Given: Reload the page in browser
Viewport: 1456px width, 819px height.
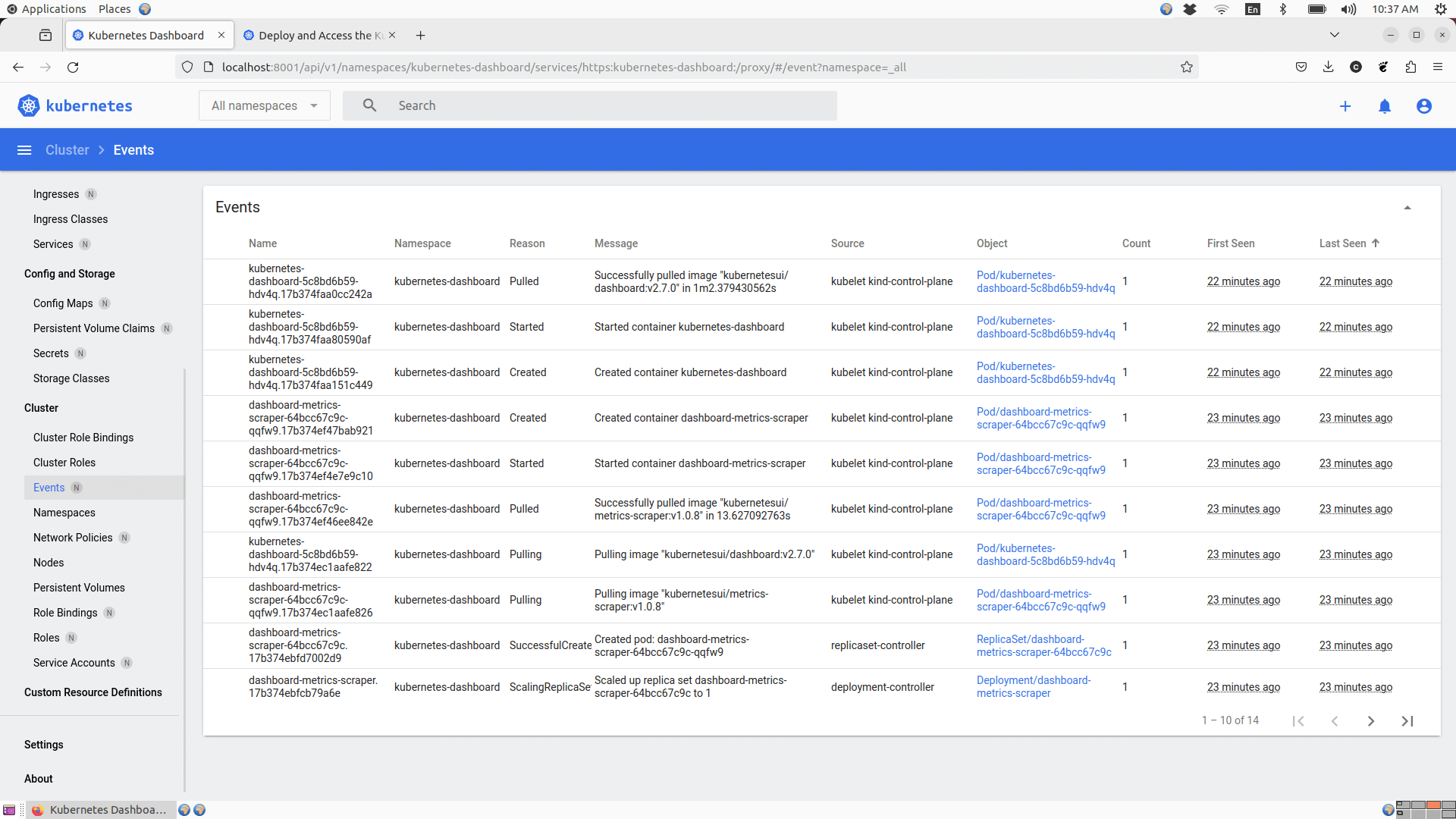Looking at the screenshot, I should (x=73, y=67).
